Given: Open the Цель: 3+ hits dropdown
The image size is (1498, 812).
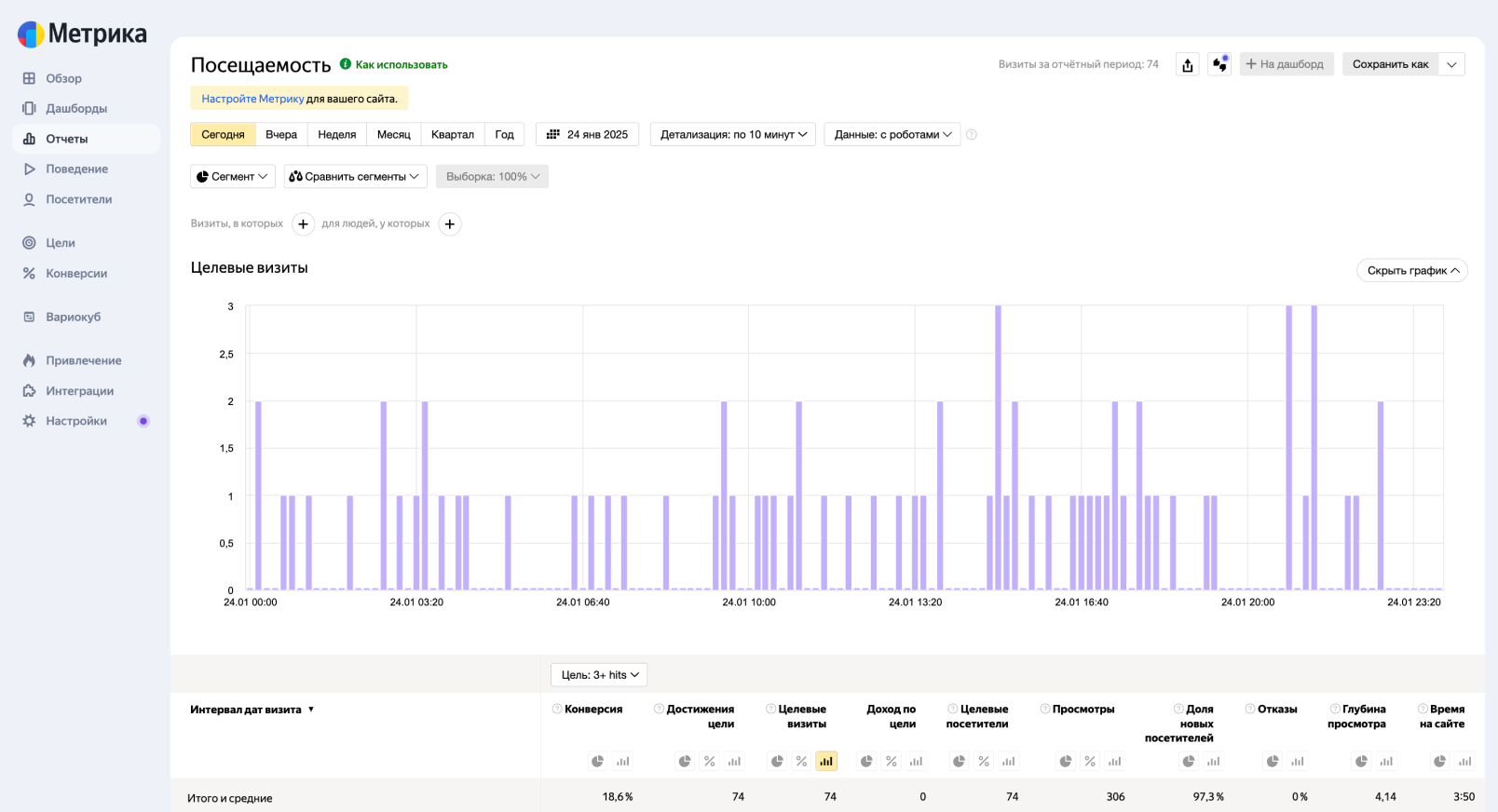Looking at the screenshot, I should click(x=599, y=675).
